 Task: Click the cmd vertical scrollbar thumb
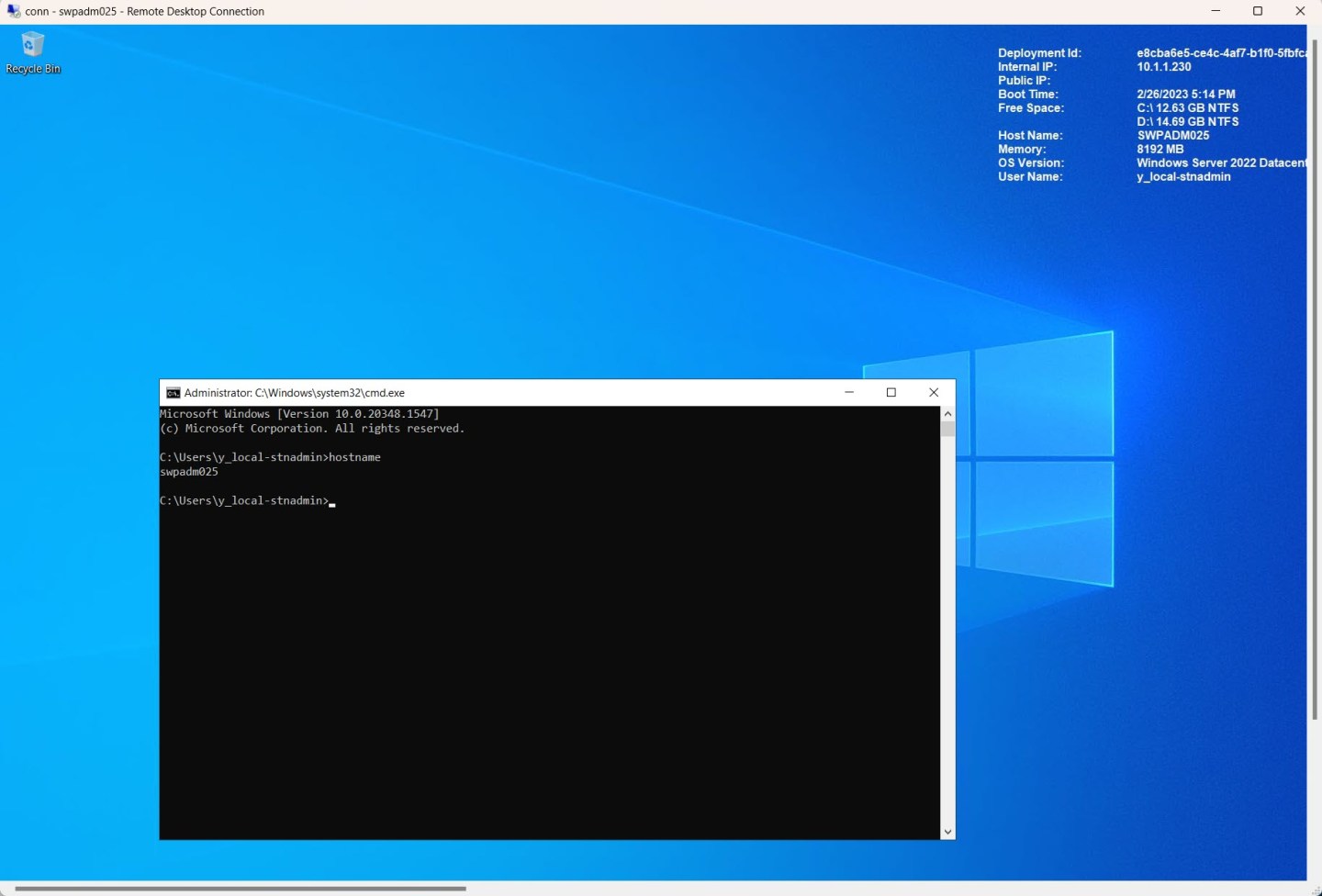[x=947, y=429]
